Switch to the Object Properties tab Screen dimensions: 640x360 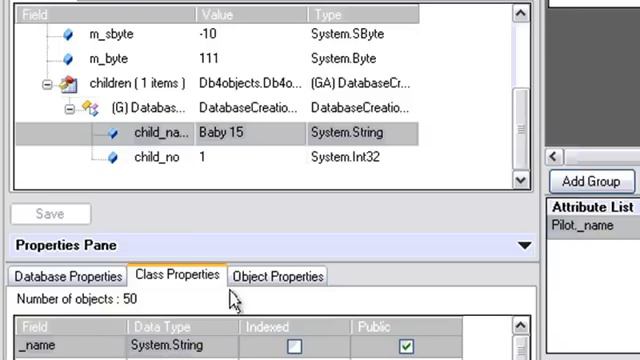[278, 276]
